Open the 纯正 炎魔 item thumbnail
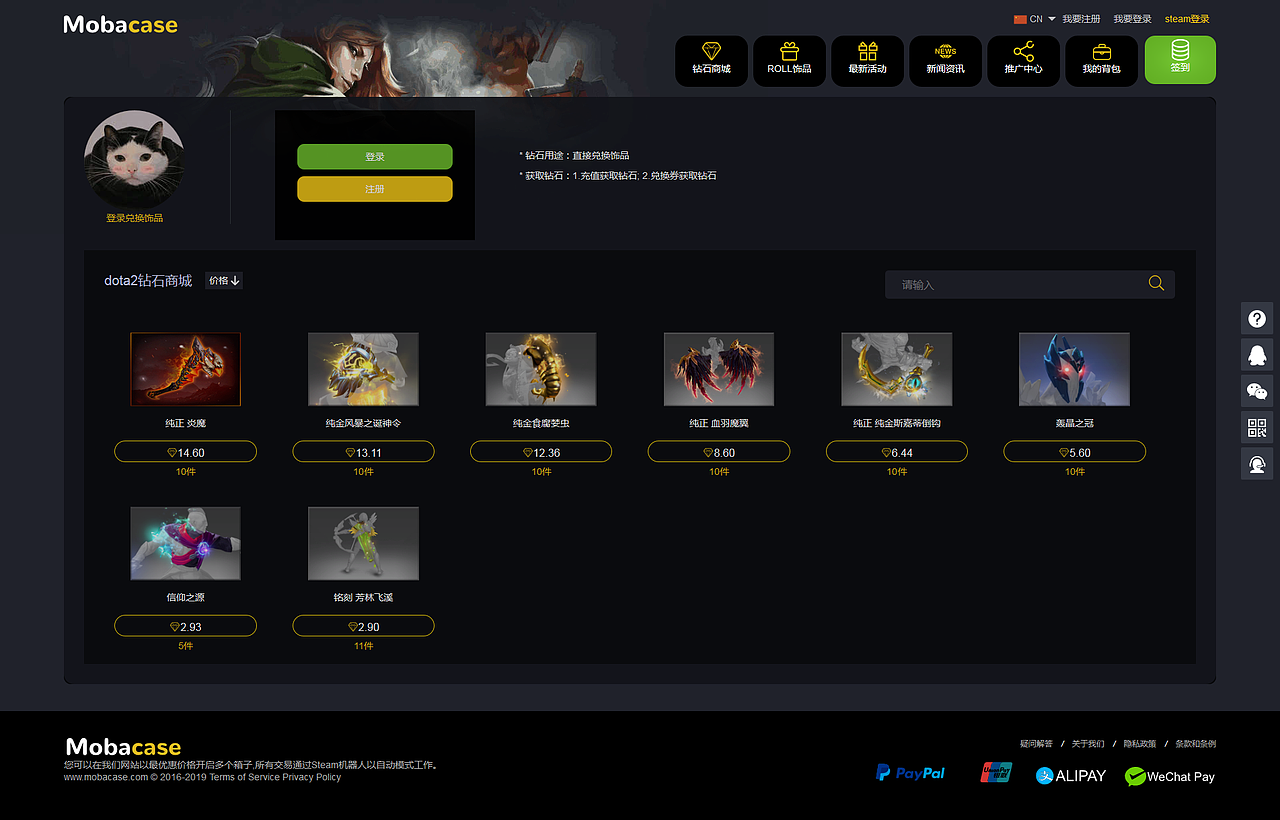Viewport: 1280px width, 820px height. (x=185, y=369)
